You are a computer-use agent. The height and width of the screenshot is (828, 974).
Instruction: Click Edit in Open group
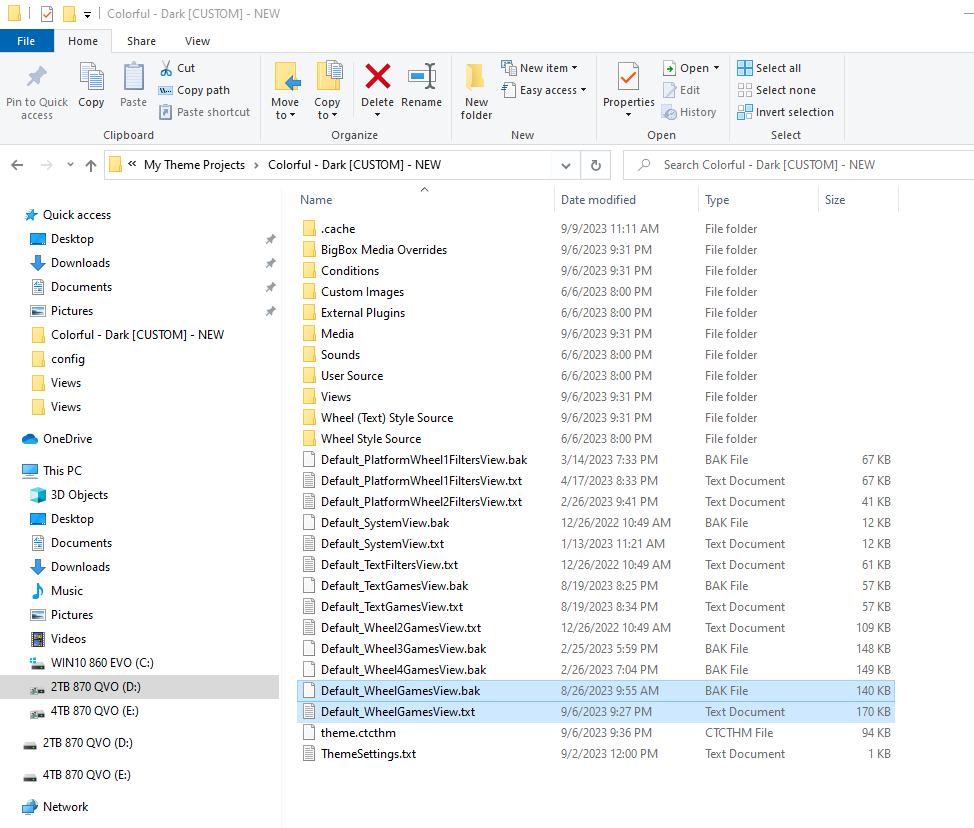point(682,90)
